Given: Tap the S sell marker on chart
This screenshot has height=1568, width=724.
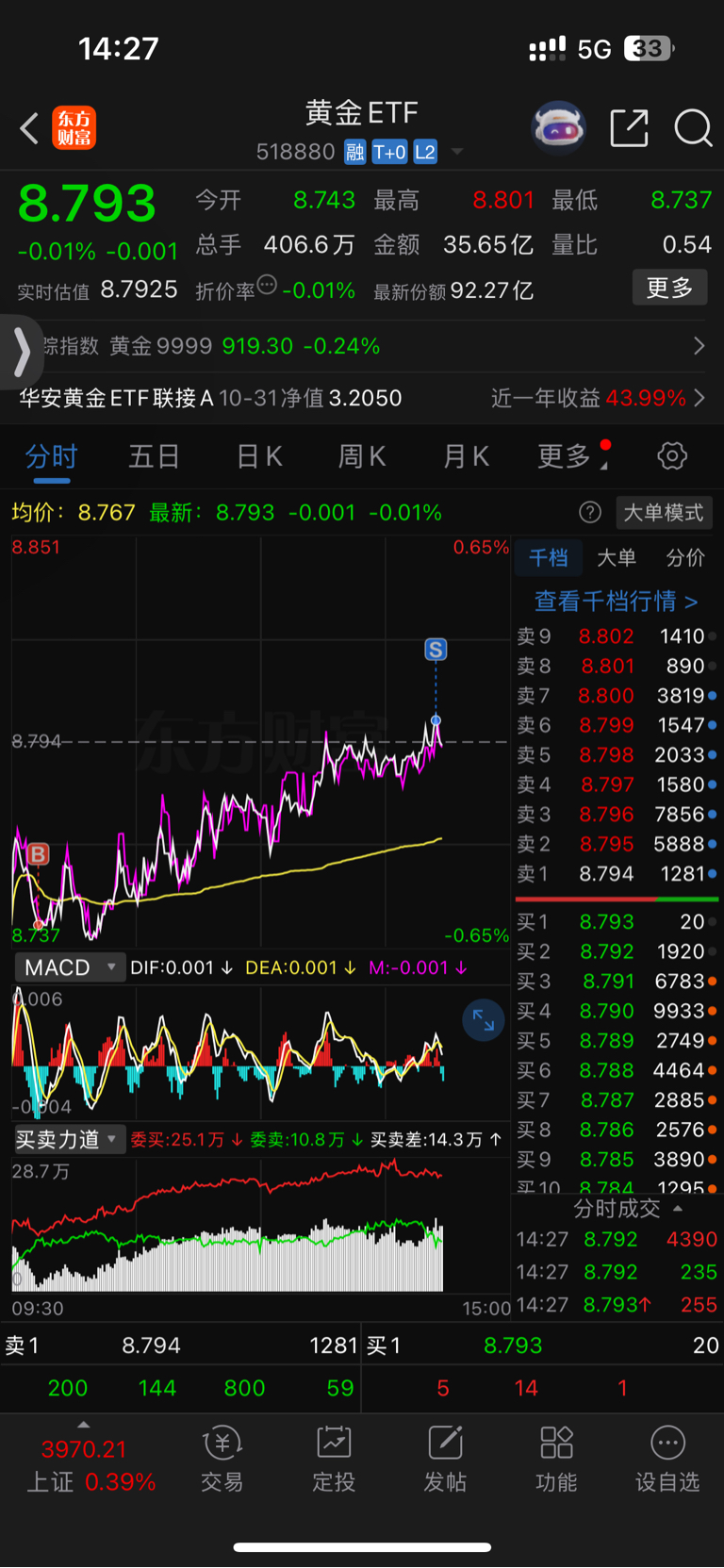Looking at the screenshot, I should pos(436,649).
